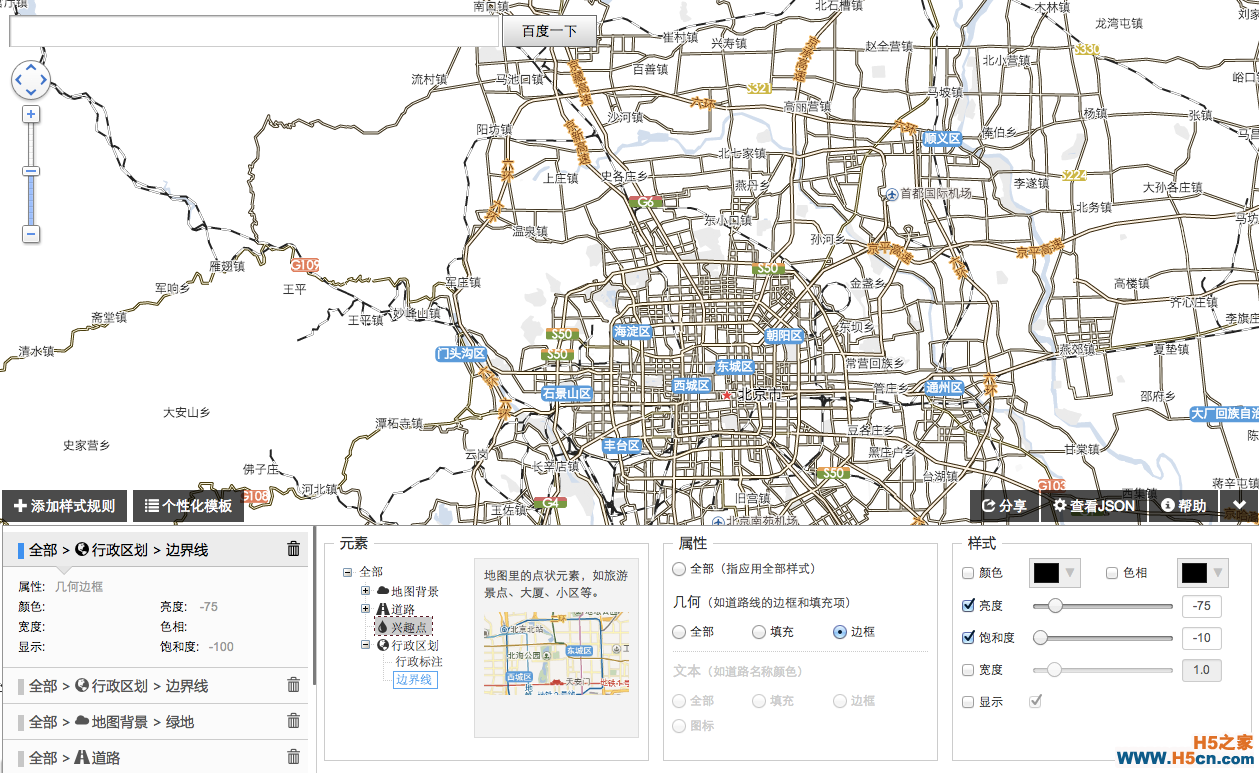Delete the collapsed 行政区划 > 边界线 rule
The height and width of the screenshot is (773, 1259).
coord(293,685)
